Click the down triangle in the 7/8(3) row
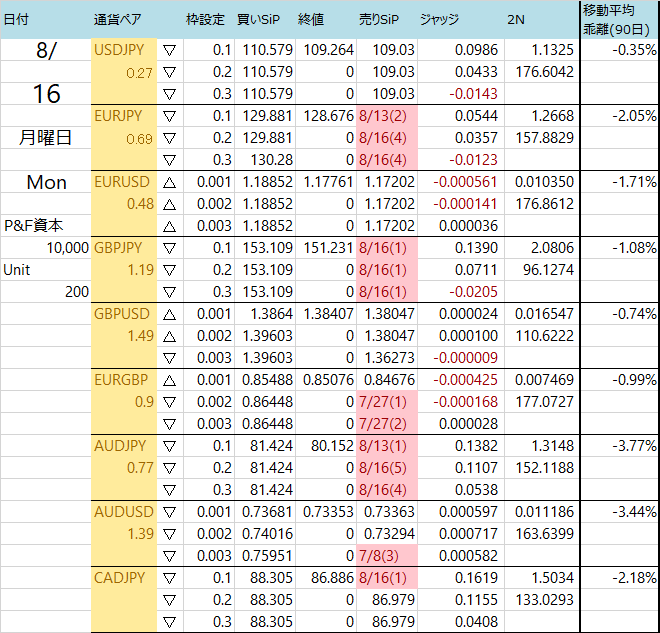Image resolution: width=660 pixels, height=633 pixels. tap(169, 556)
